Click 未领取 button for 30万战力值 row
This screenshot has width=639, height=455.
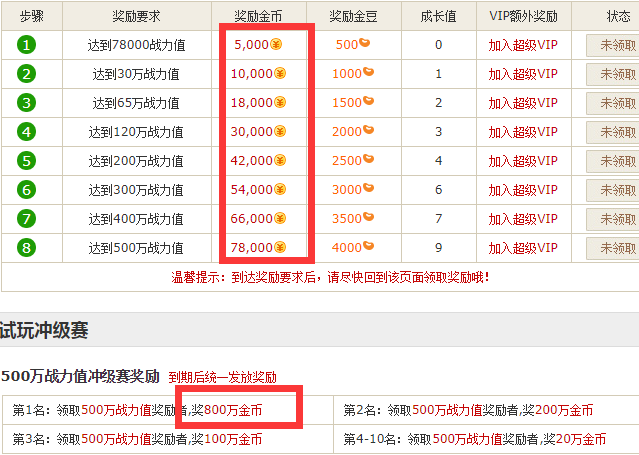[613, 74]
